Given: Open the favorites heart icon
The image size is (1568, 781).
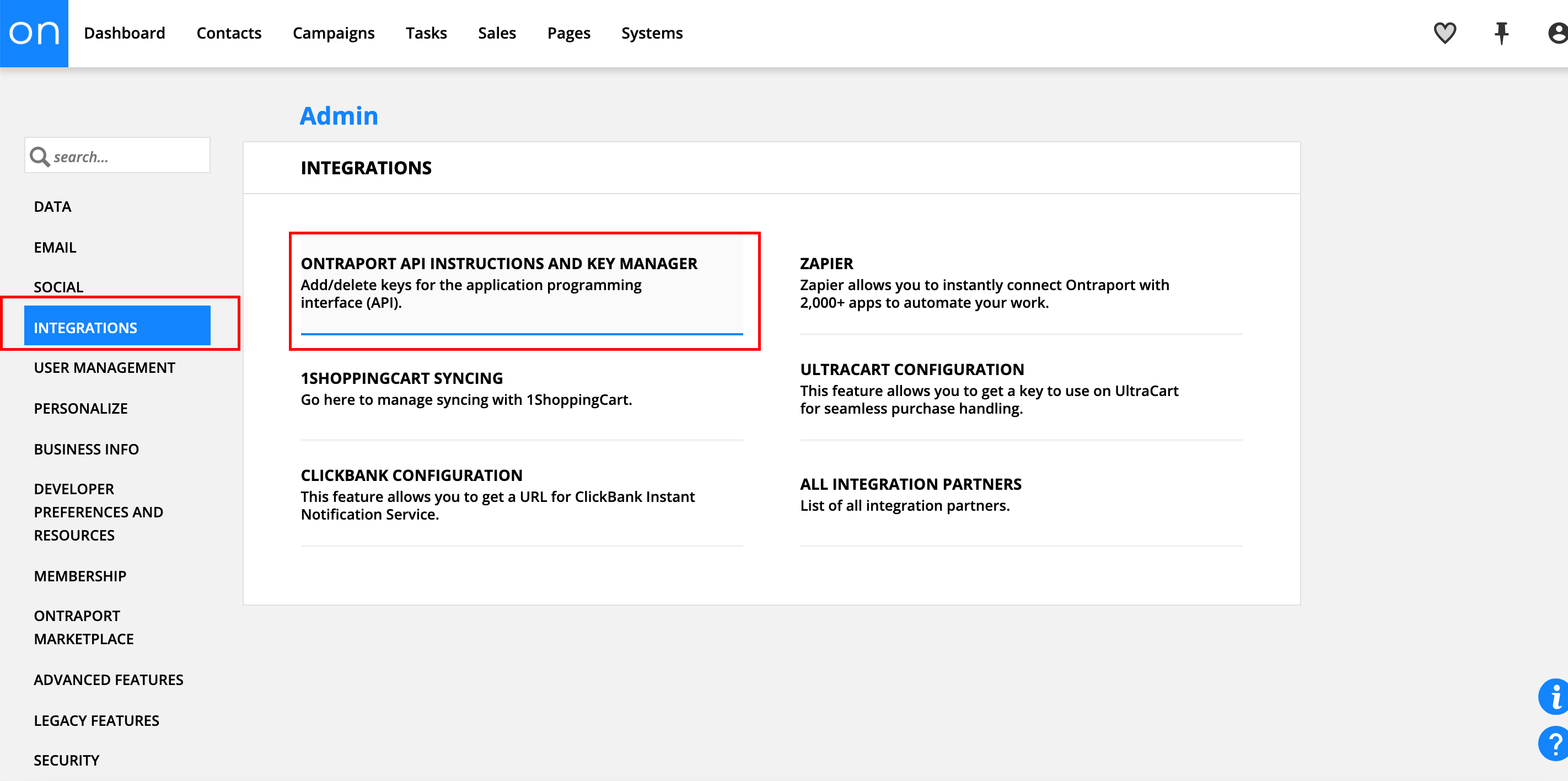Looking at the screenshot, I should click(x=1445, y=33).
